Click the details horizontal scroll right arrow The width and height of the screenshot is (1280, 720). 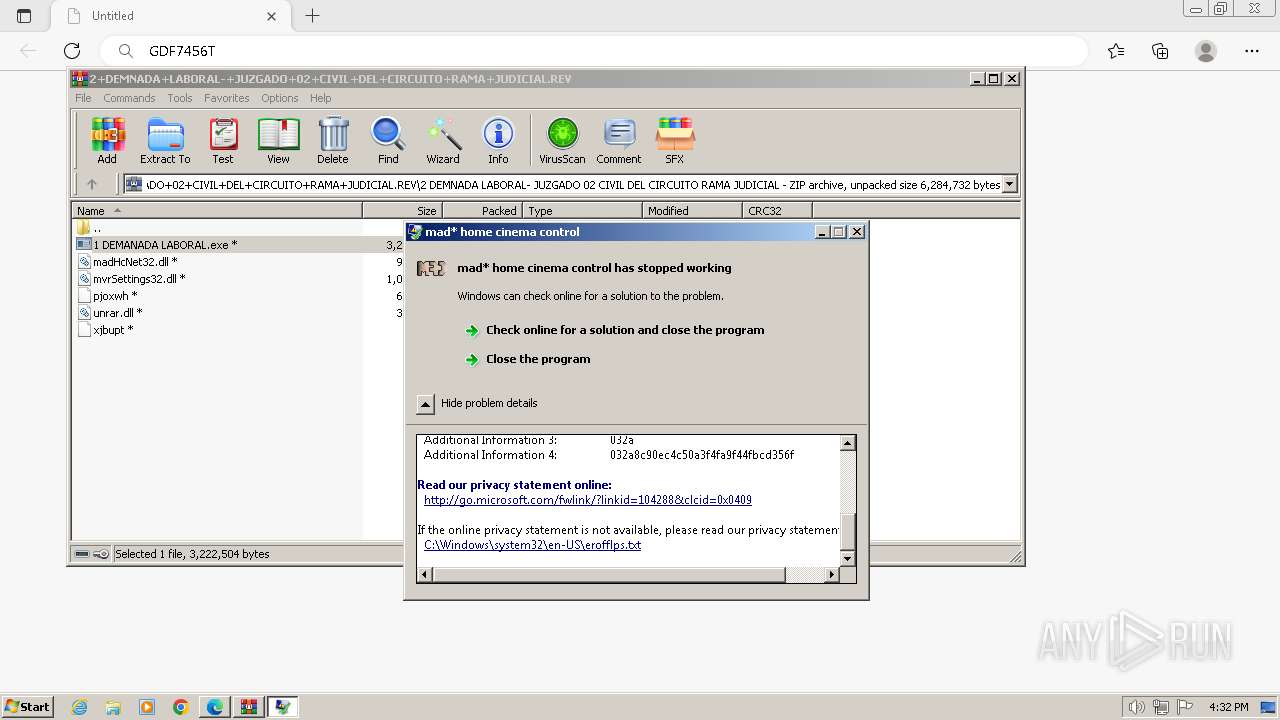831,574
